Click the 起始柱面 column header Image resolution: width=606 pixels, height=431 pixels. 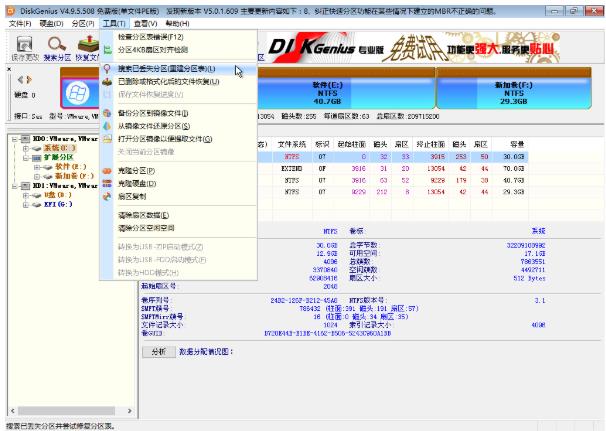click(351, 144)
